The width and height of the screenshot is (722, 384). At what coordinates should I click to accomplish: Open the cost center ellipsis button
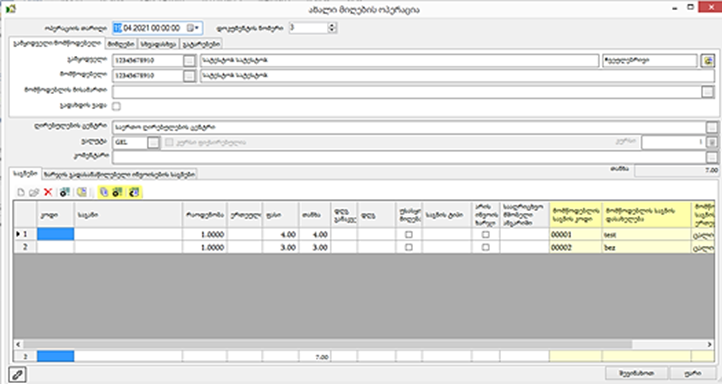(711, 127)
